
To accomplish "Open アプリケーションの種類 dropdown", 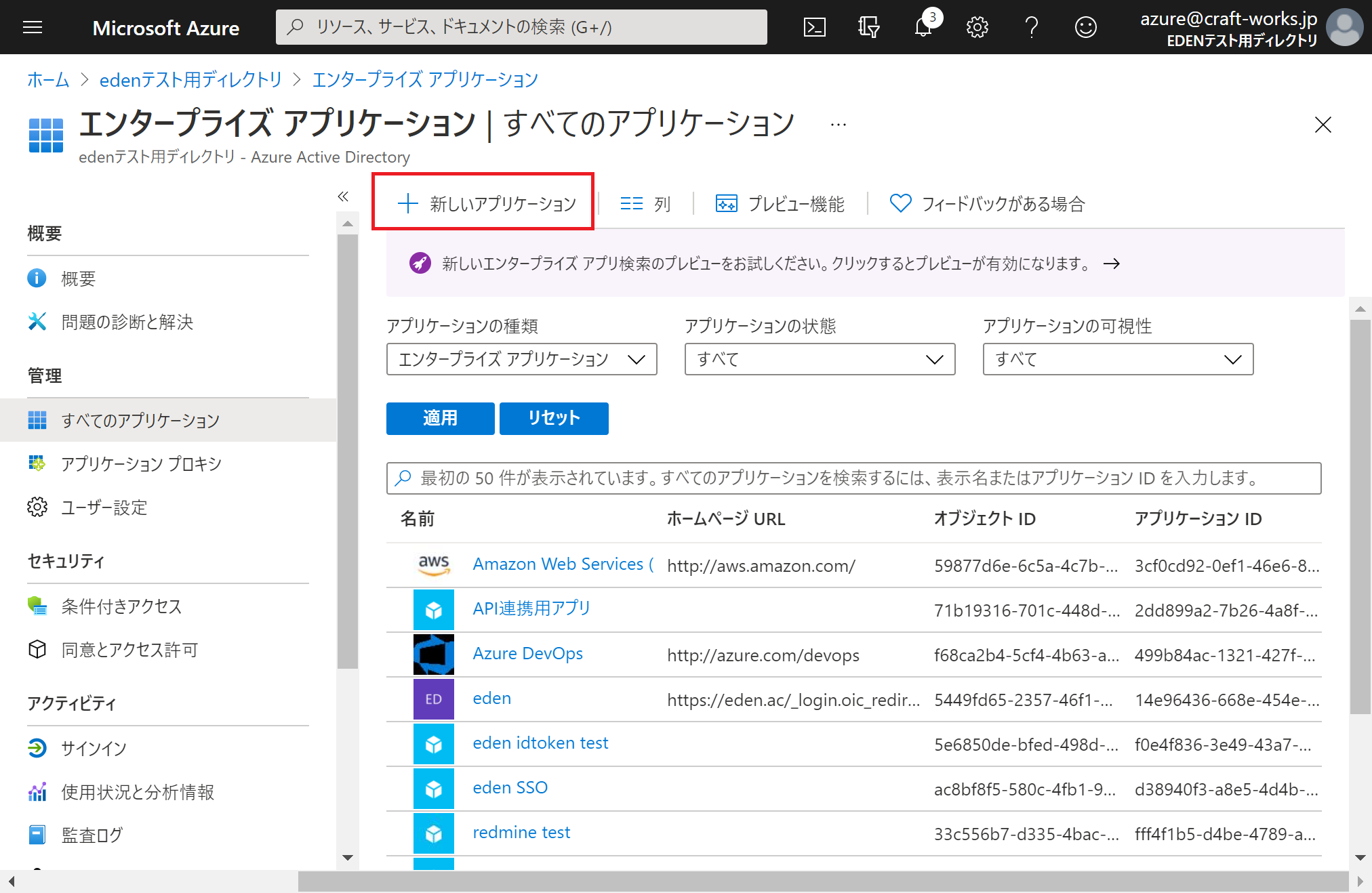I will (x=521, y=359).
